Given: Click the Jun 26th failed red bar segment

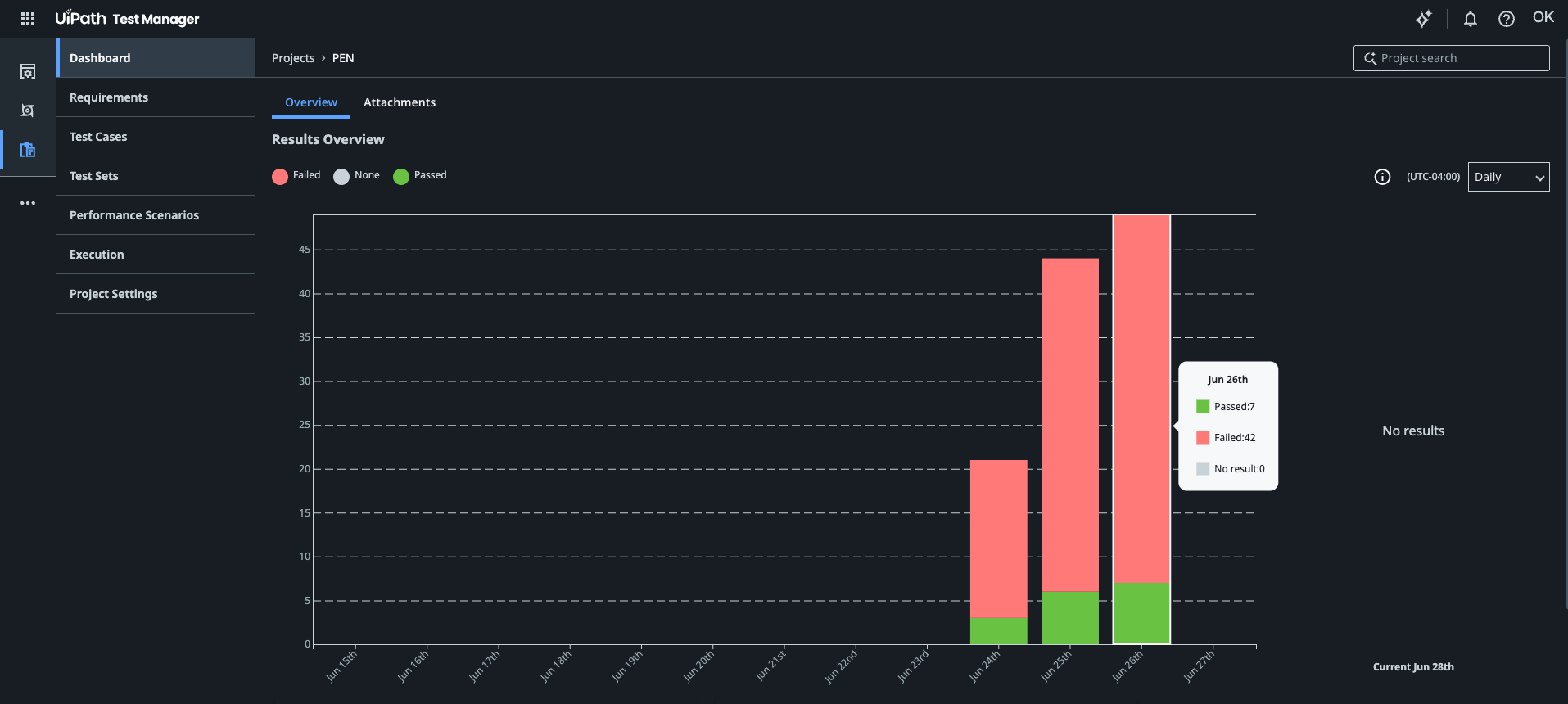Looking at the screenshot, I should tap(1141, 399).
